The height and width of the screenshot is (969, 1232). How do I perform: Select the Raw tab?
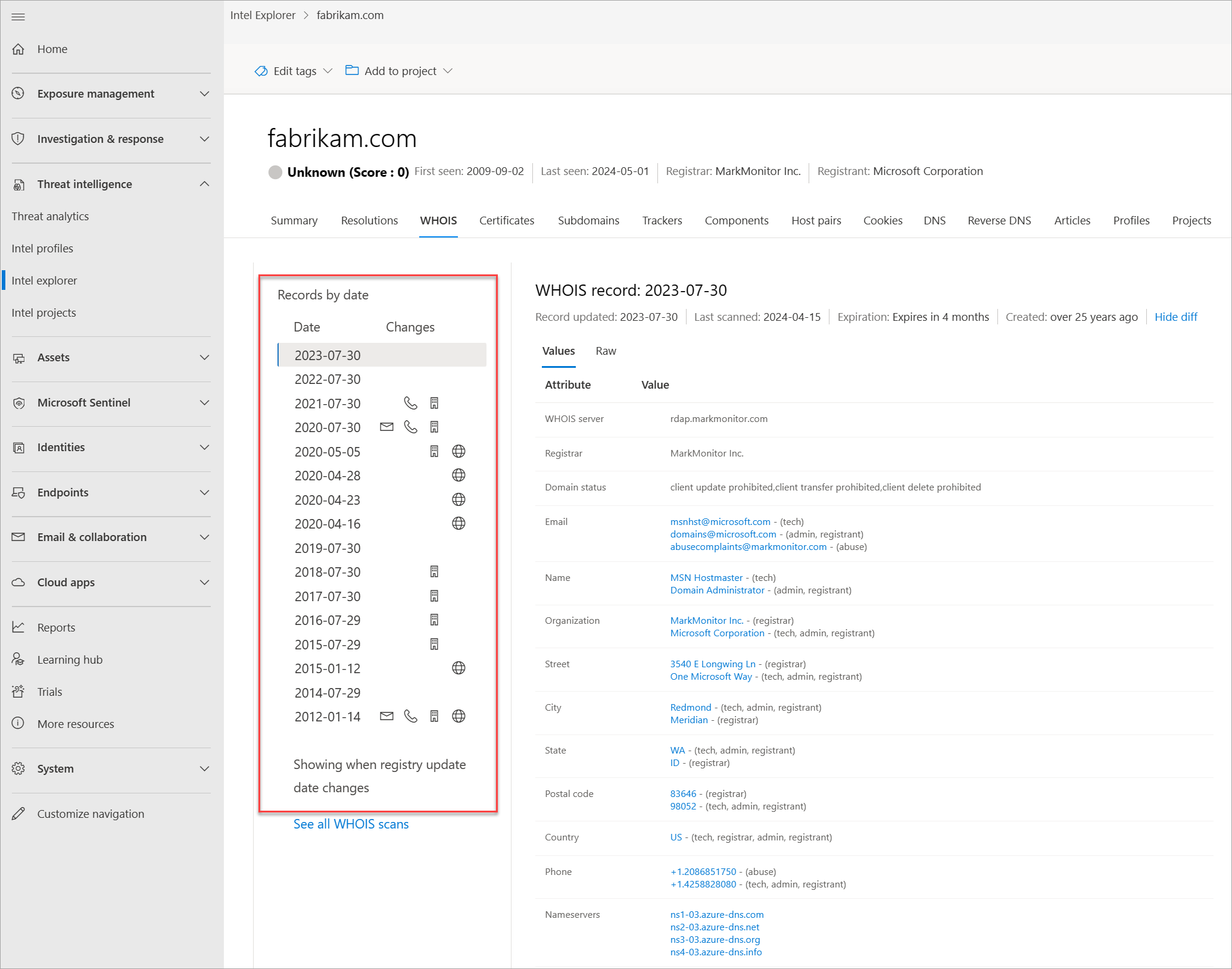(x=606, y=351)
